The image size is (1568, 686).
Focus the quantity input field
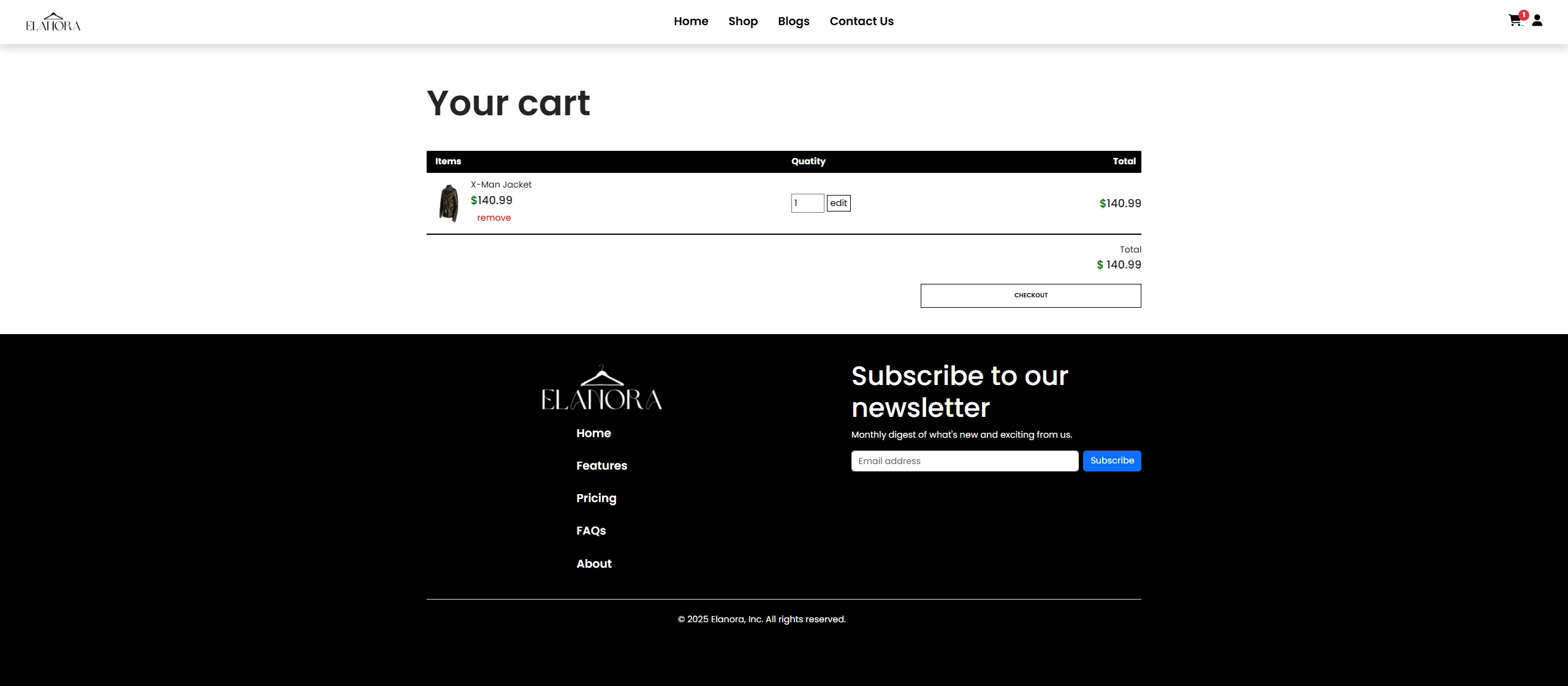coord(807,203)
